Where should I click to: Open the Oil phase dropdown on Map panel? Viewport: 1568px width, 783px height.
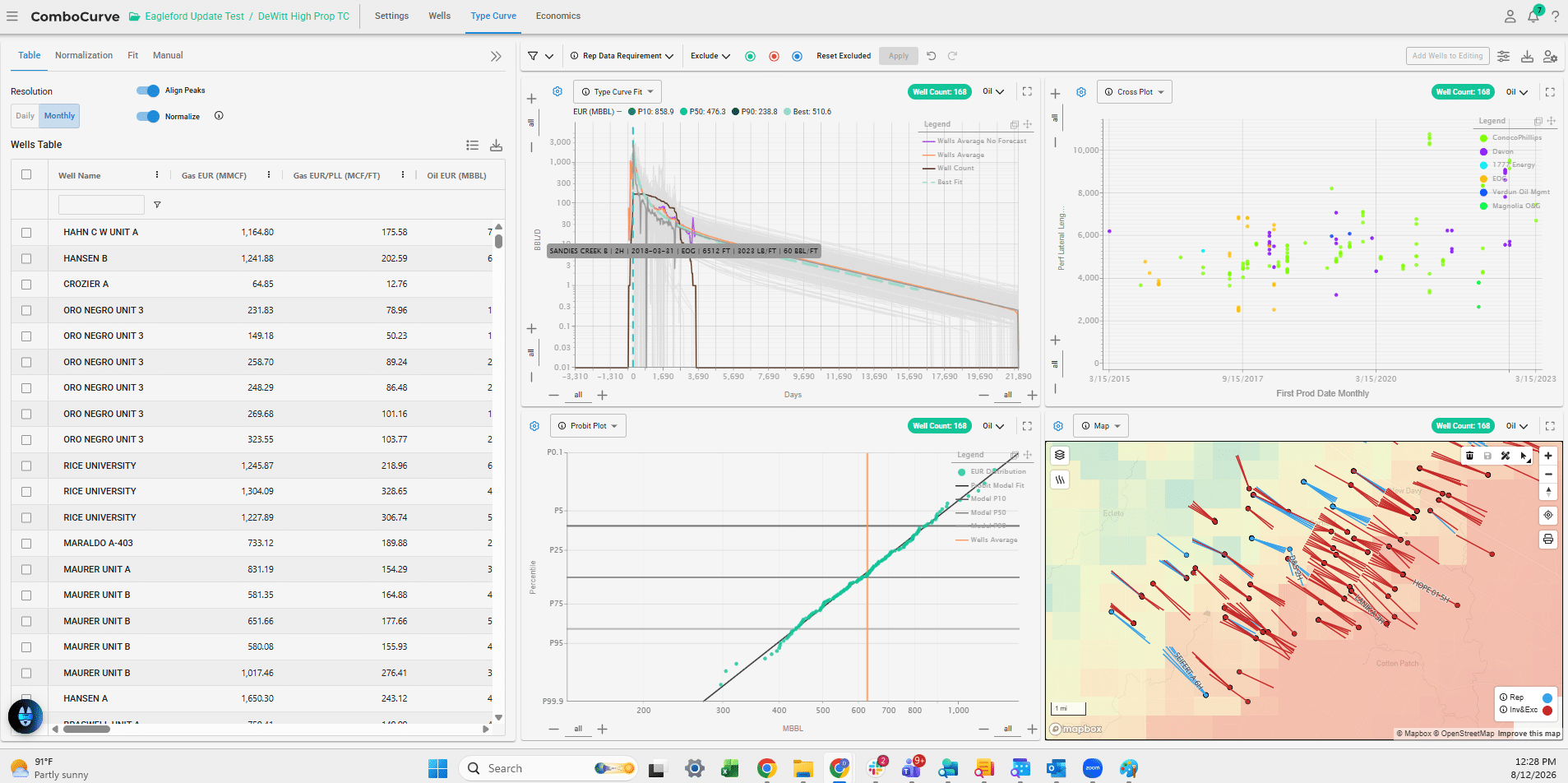tap(1517, 426)
